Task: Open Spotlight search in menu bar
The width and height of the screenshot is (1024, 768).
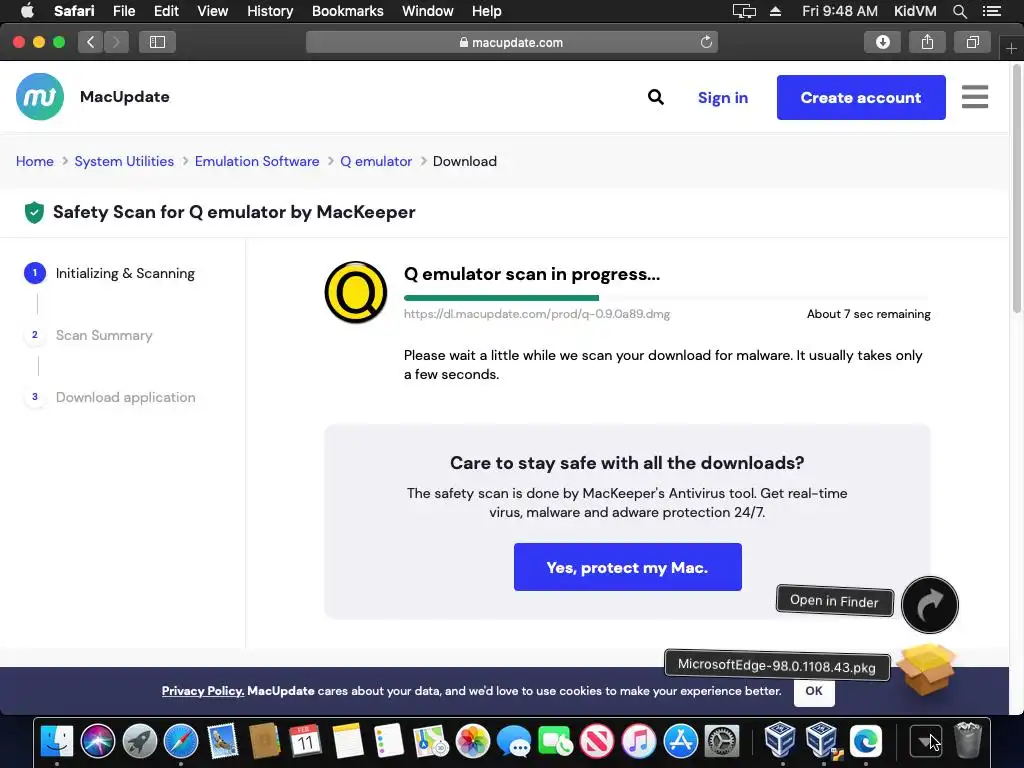Action: [959, 11]
